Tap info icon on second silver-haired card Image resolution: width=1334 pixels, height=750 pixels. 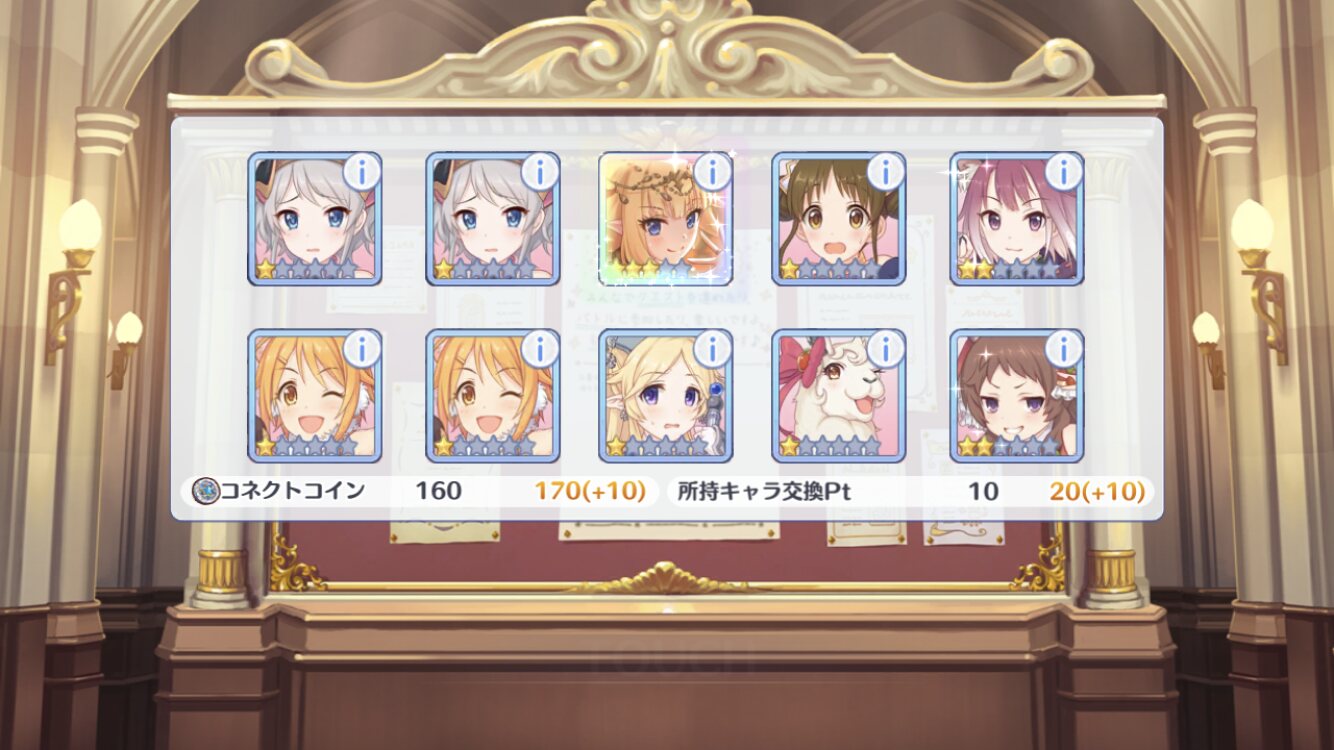point(540,172)
